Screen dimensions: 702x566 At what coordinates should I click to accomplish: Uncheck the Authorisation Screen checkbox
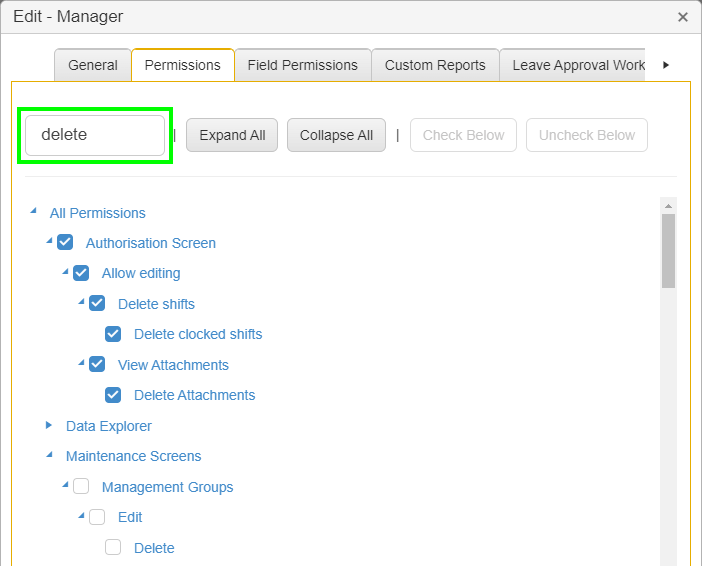click(65, 242)
